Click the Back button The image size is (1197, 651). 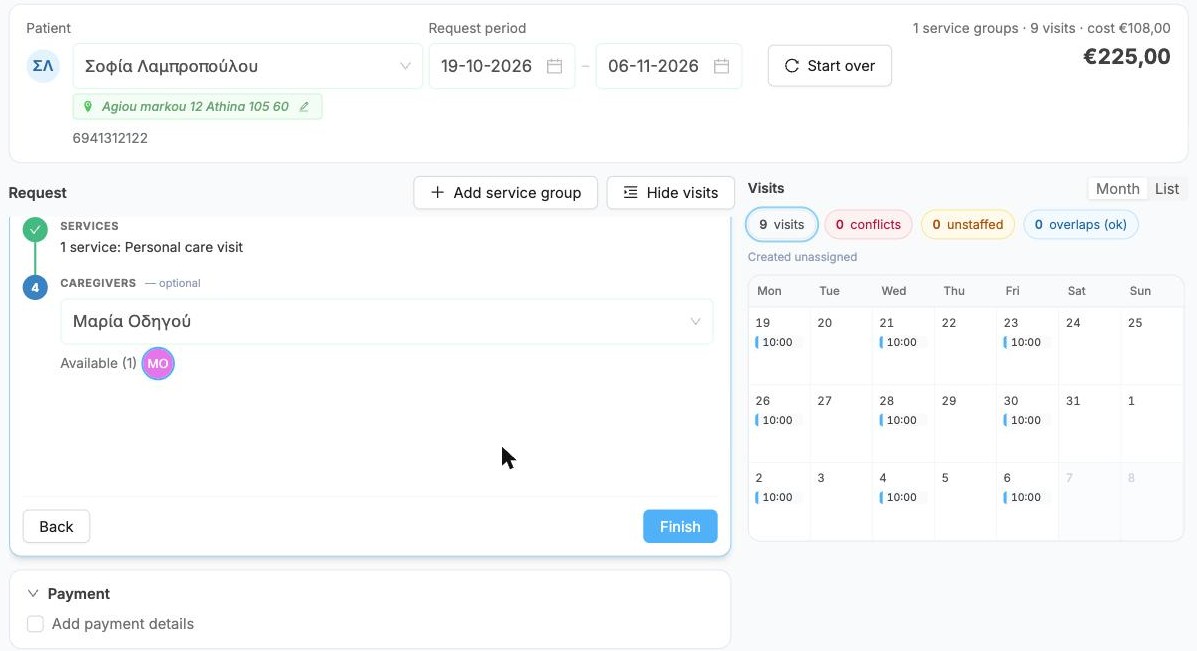click(56, 527)
